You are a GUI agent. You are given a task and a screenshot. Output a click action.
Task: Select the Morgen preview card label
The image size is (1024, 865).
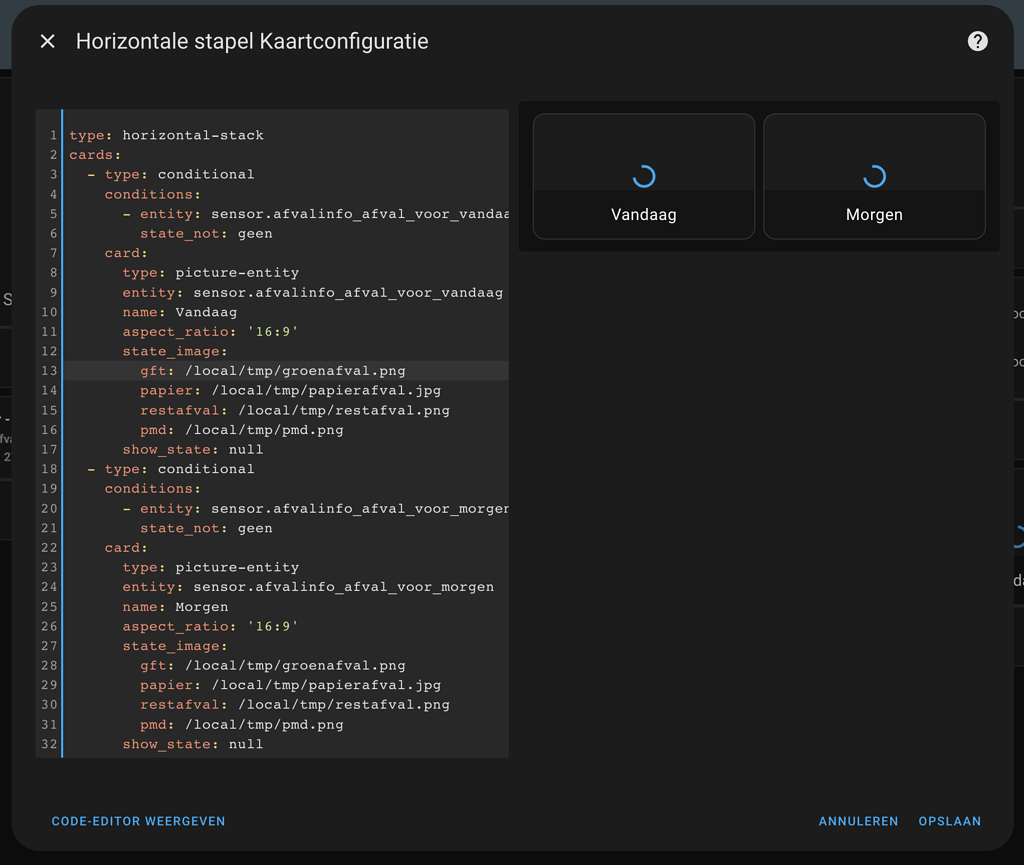click(874, 215)
